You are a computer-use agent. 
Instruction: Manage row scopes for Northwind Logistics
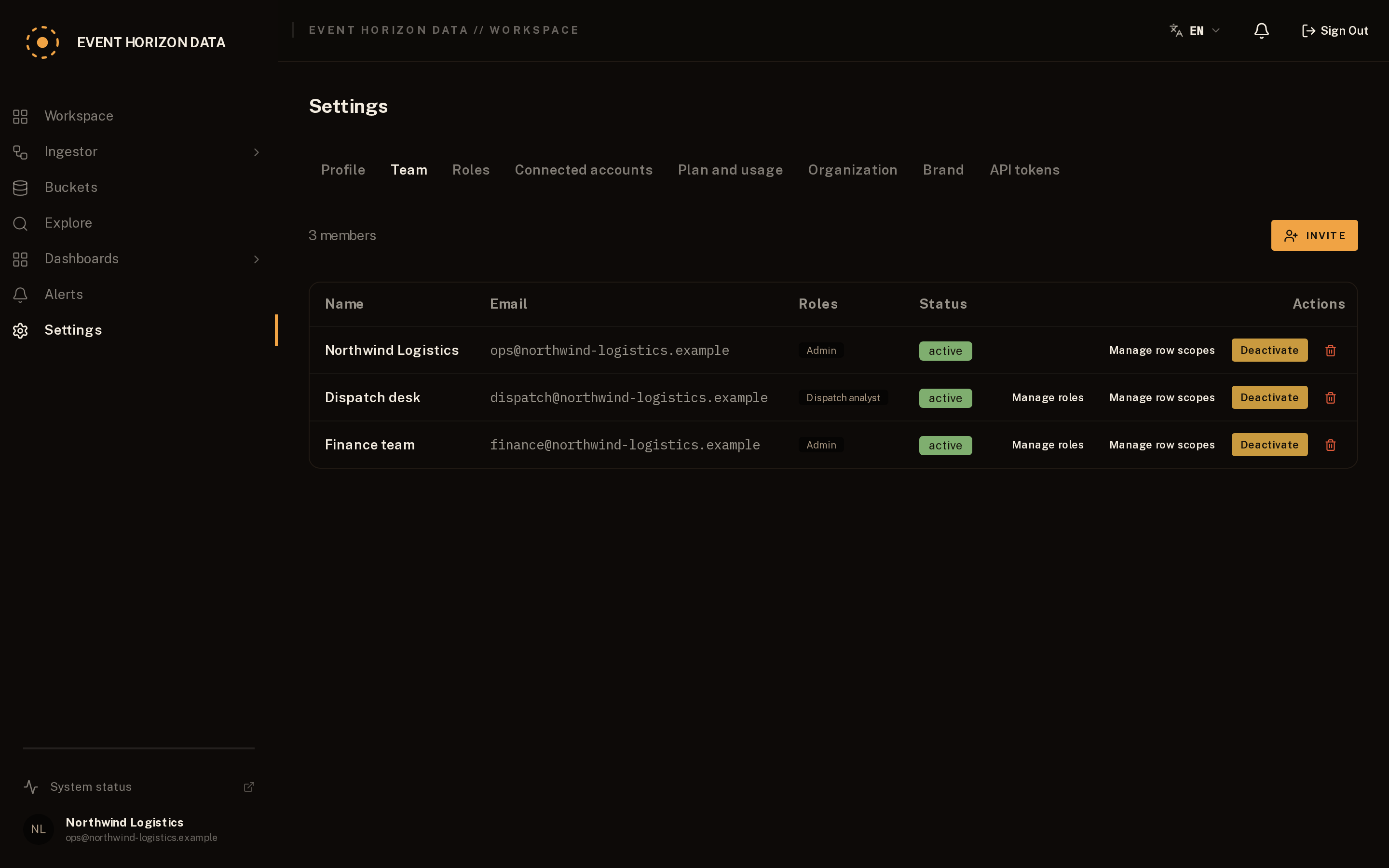[1162, 350]
